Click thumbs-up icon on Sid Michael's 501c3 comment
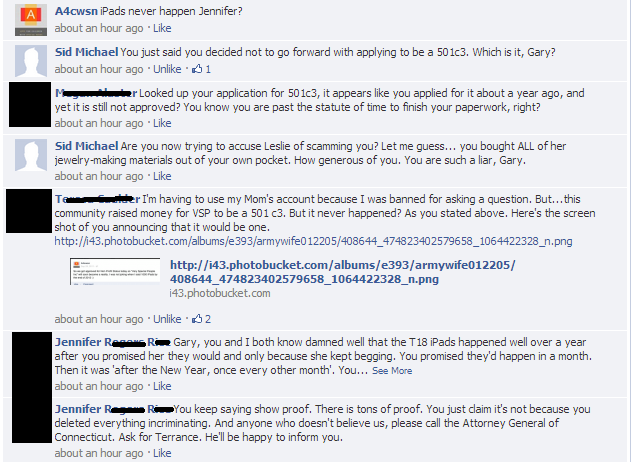Viewport: 631px width, 465px height. 197,69
